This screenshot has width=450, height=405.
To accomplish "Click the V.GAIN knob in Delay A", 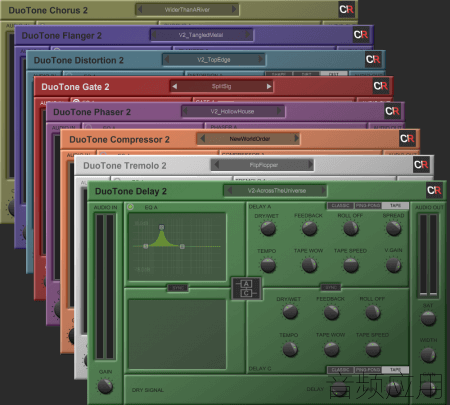I will pyautogui.click(x=393, y=266).
